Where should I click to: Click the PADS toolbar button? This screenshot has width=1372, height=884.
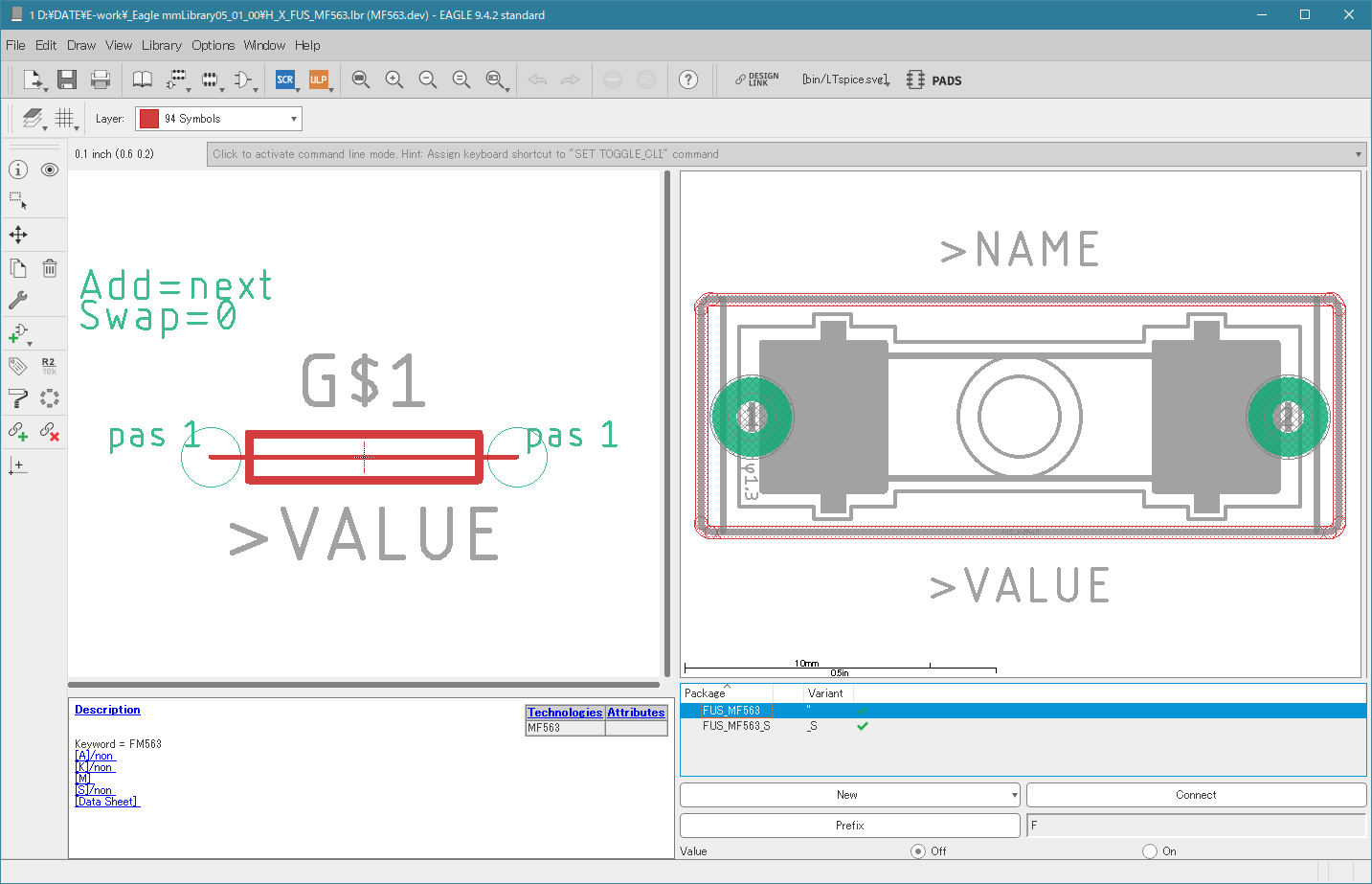(x=934, y=80)
